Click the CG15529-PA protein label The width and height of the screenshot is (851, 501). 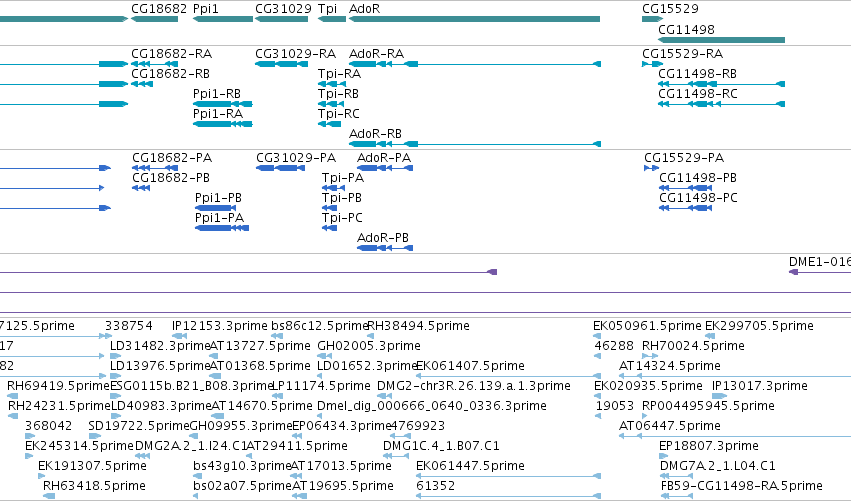[x=684, y=158]
